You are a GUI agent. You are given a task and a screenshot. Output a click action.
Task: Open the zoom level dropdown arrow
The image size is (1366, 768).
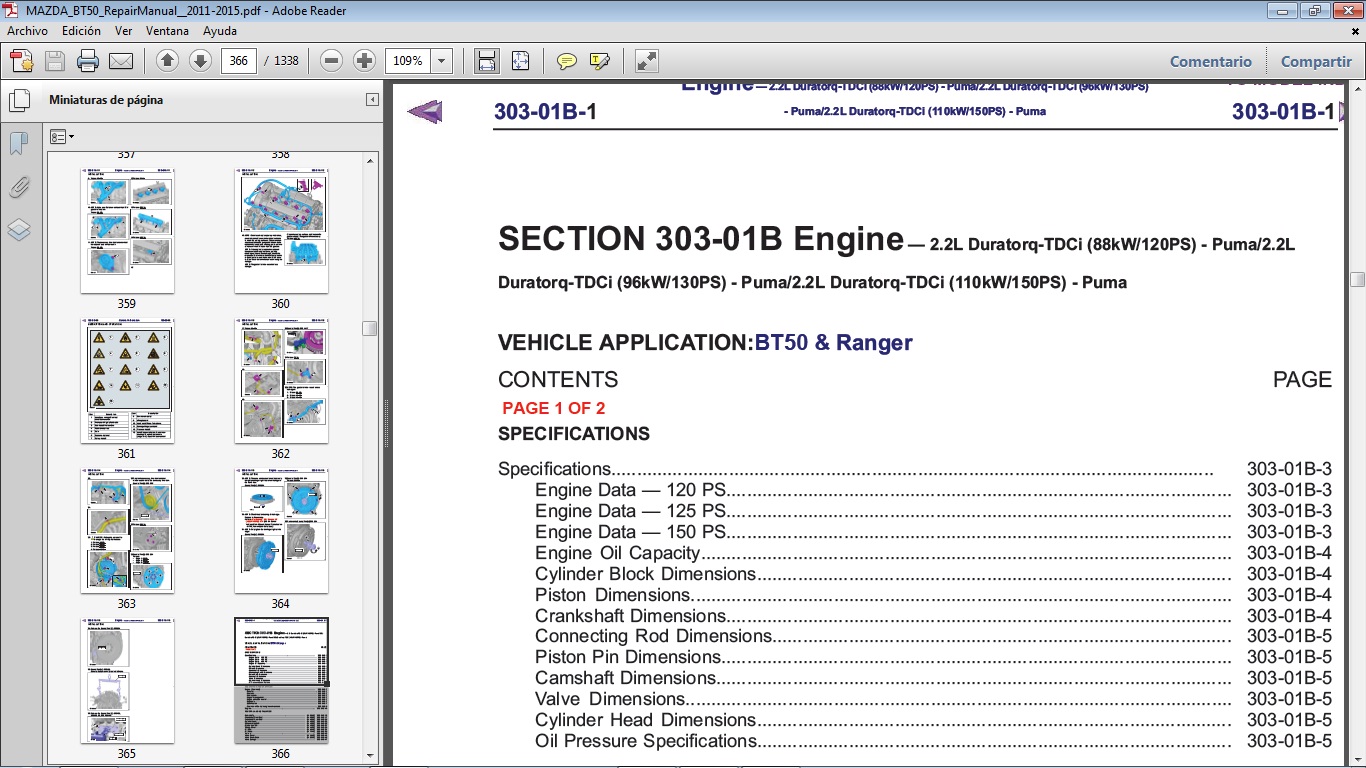click(442, 61)
